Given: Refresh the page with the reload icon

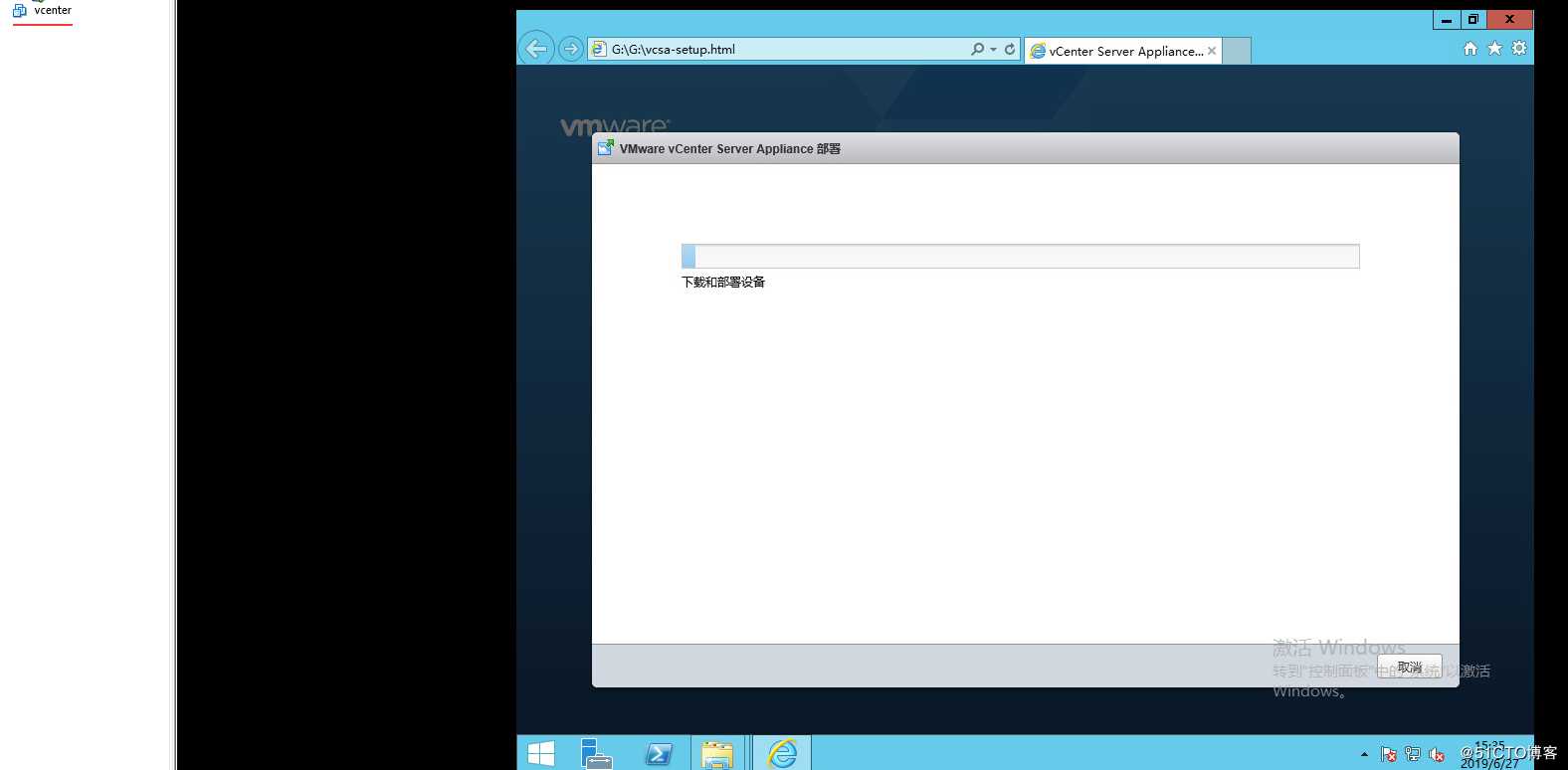Looking at the screenshot, I should click(x=1010, y=49).
